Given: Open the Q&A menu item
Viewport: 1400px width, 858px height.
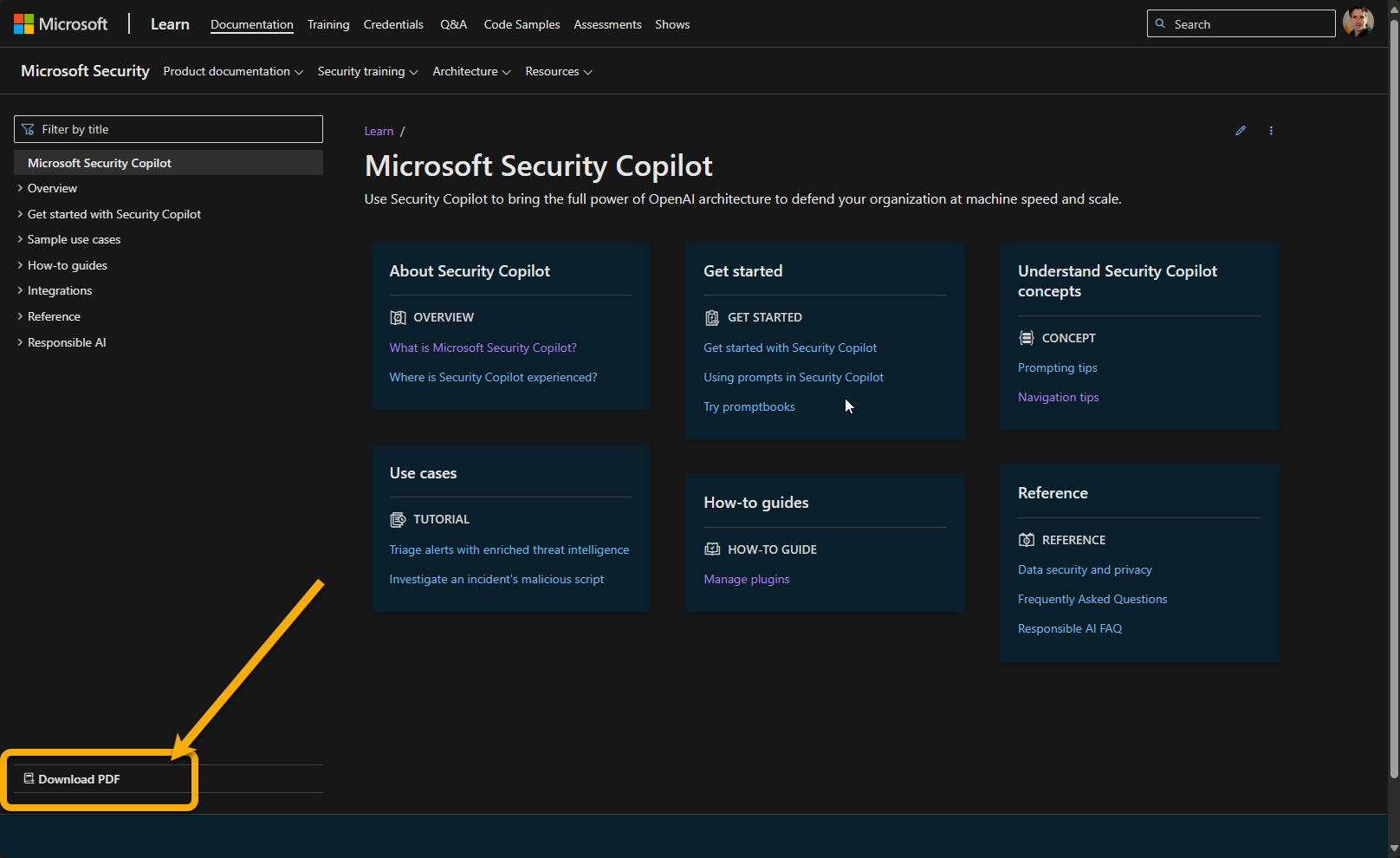Looking at the screenshot, I should pyautogui.click(x=453, y=24).
